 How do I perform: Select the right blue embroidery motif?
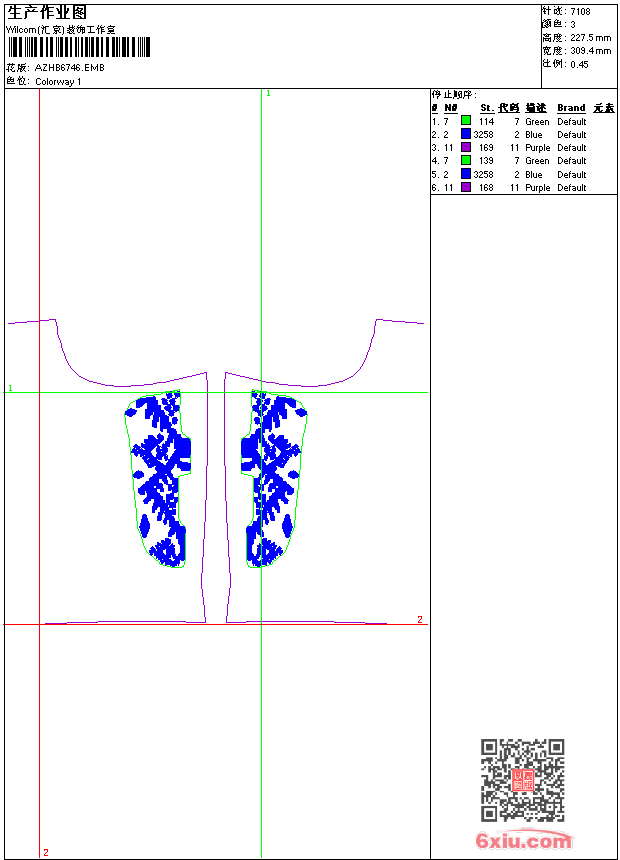click(x=274, y=479)
